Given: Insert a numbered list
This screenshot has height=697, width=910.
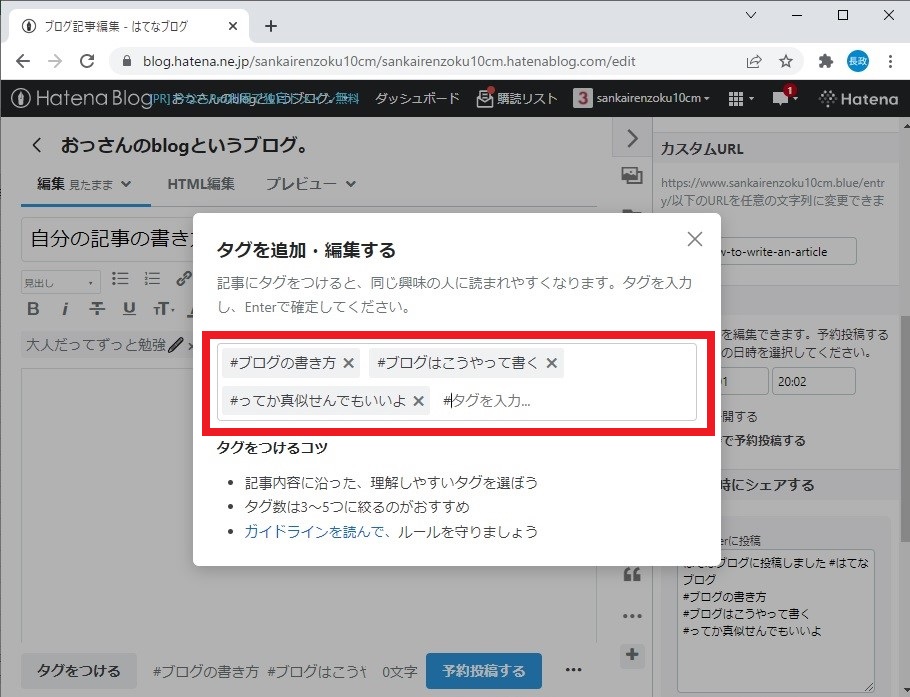Looking at the screenshot, I should pyautogui.click(x=152, y=279).
